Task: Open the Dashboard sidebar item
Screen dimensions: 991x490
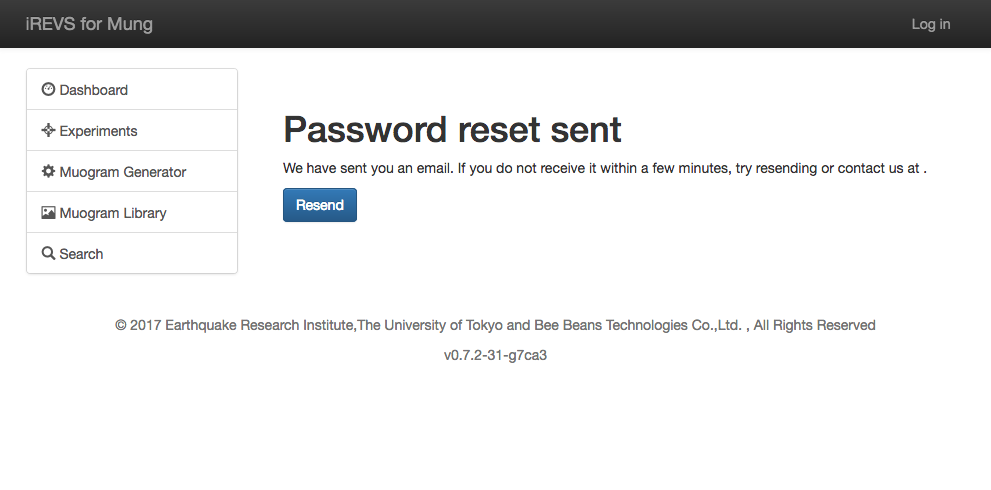Action: point(94,90)
